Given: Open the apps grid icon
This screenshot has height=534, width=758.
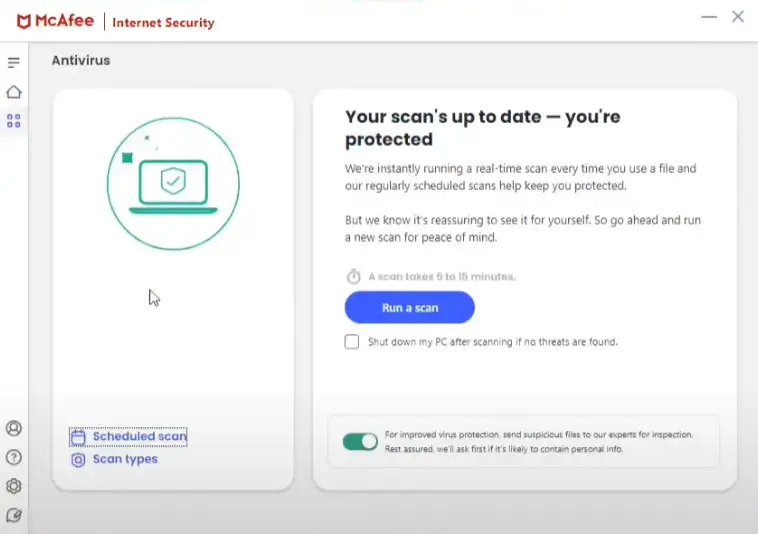Looking at the screenshot, I should [x=14, y=121].
